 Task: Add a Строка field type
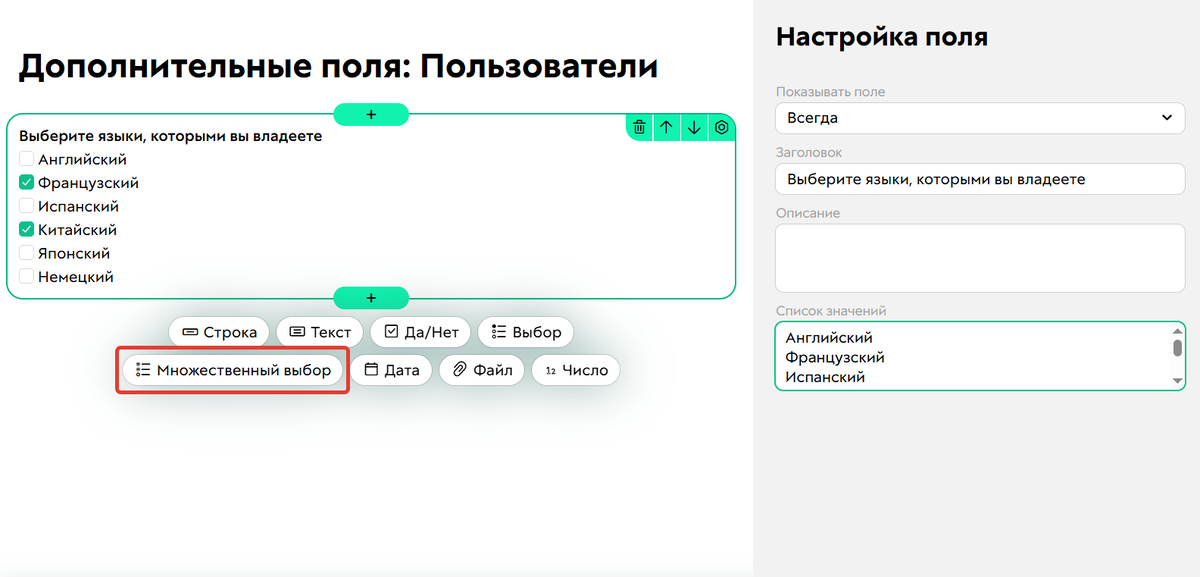tap(219, 331)
